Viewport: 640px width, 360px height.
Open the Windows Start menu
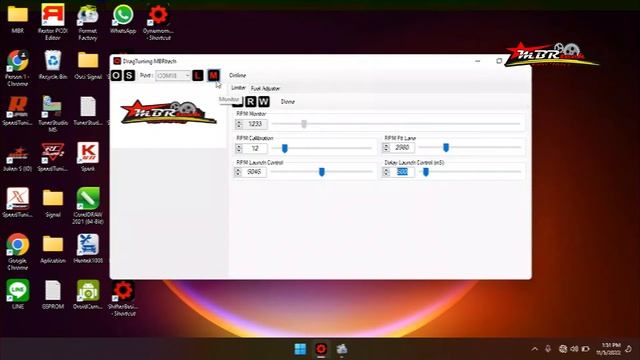tap(300, 349)
